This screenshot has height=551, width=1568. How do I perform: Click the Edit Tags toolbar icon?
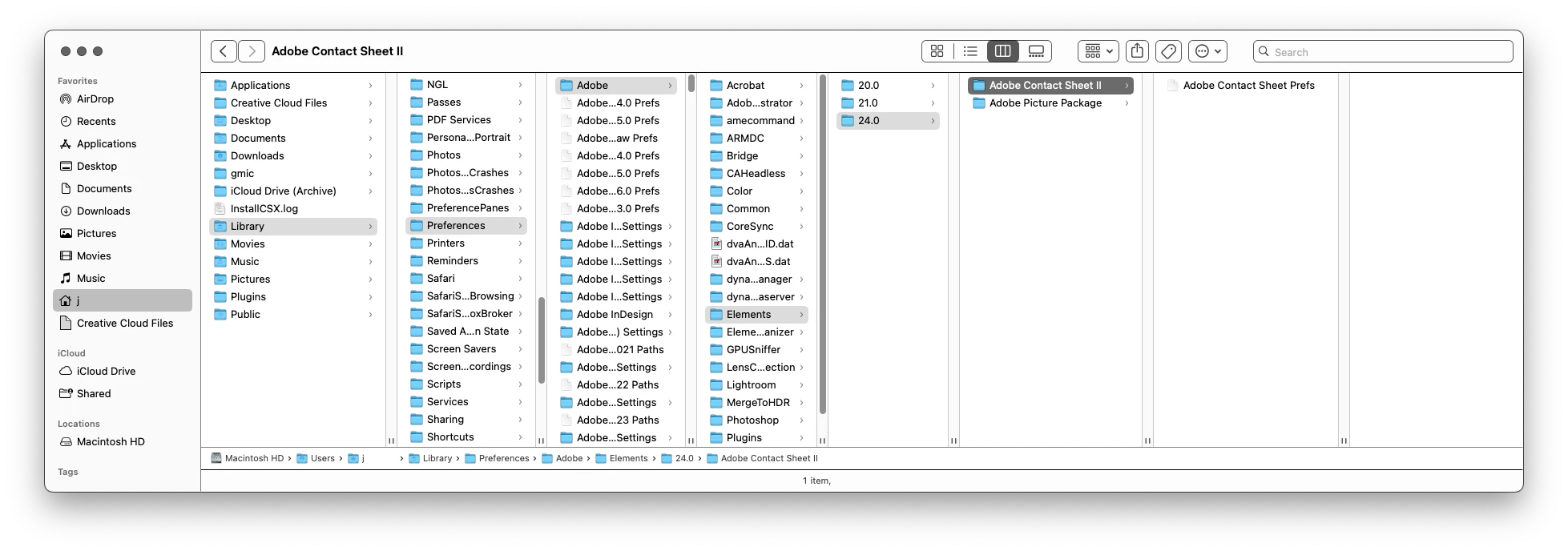[1169, 51]
